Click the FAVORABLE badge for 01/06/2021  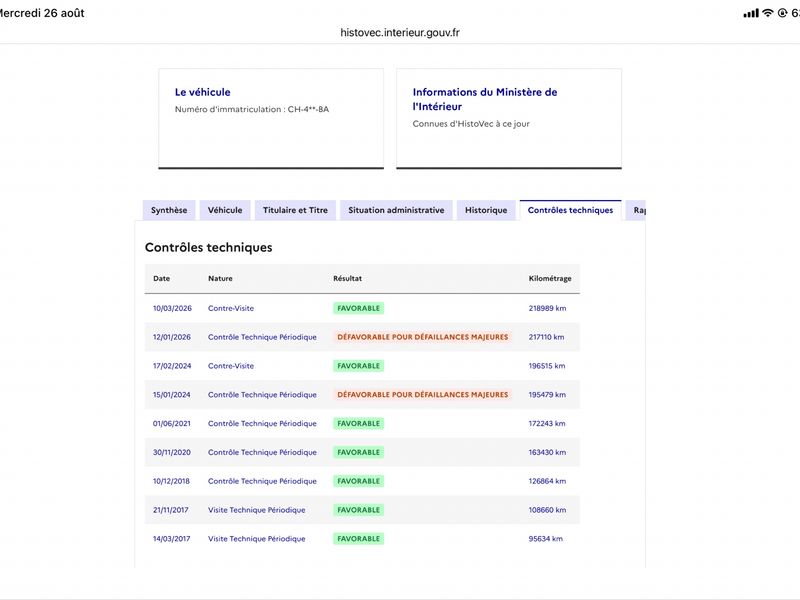pyautogui.click(x=359, y=423)
